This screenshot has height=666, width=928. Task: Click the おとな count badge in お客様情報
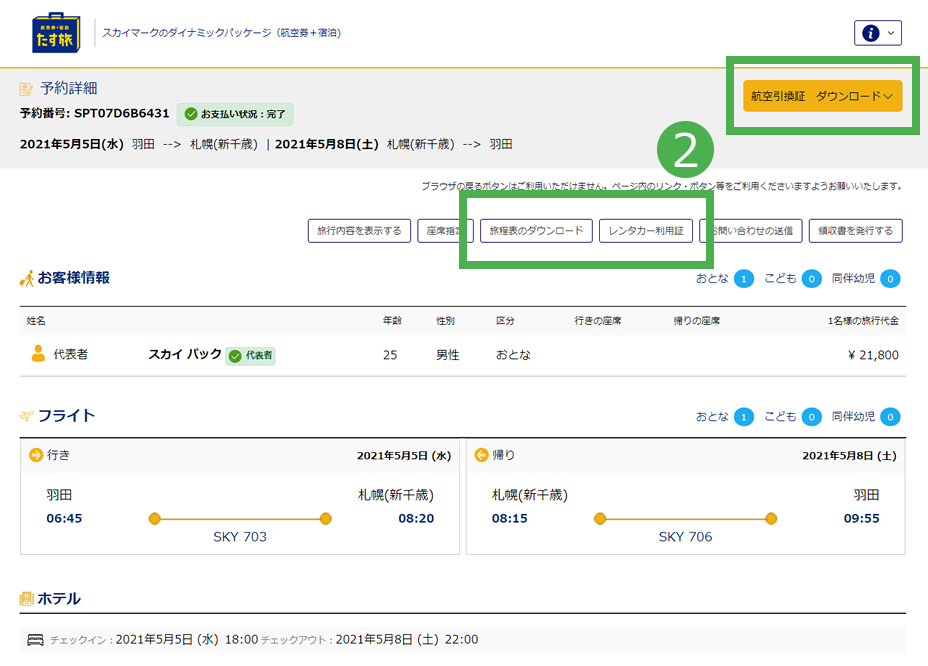pyautogui.click(x=743, y=279)
